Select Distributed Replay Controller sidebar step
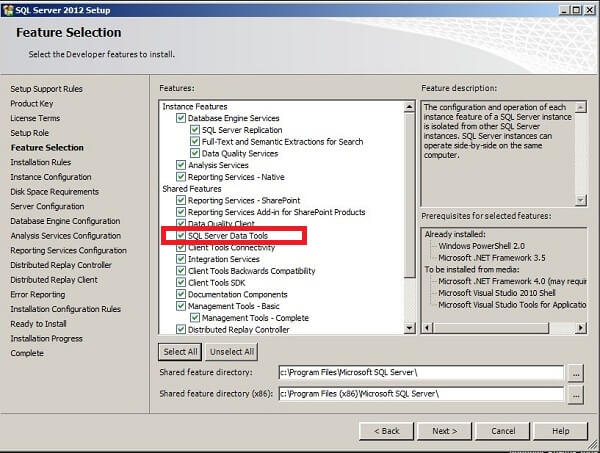 coord(61,265)
